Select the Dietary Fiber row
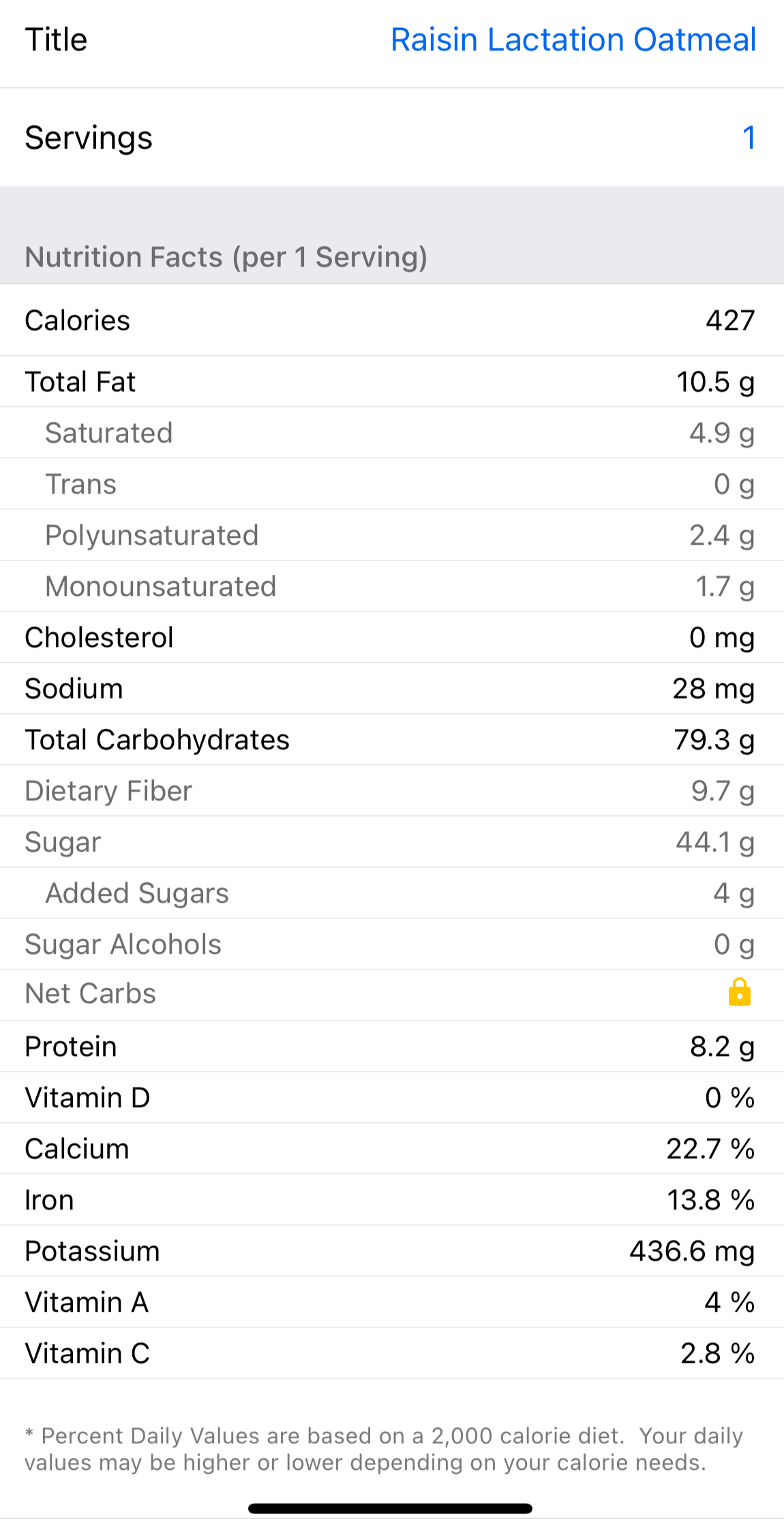The image size is (784, 1519). click(x=392, y=791)
